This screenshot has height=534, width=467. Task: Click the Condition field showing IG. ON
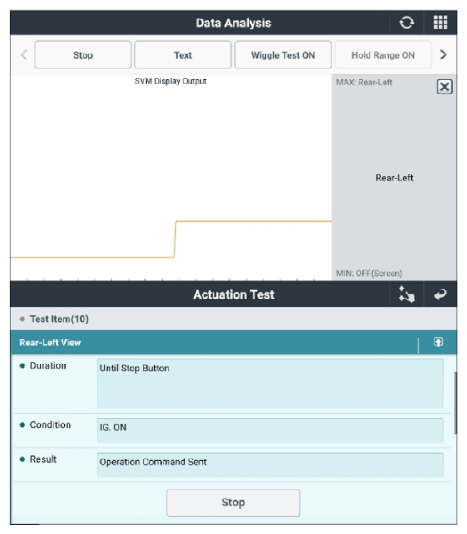point(270,430)
